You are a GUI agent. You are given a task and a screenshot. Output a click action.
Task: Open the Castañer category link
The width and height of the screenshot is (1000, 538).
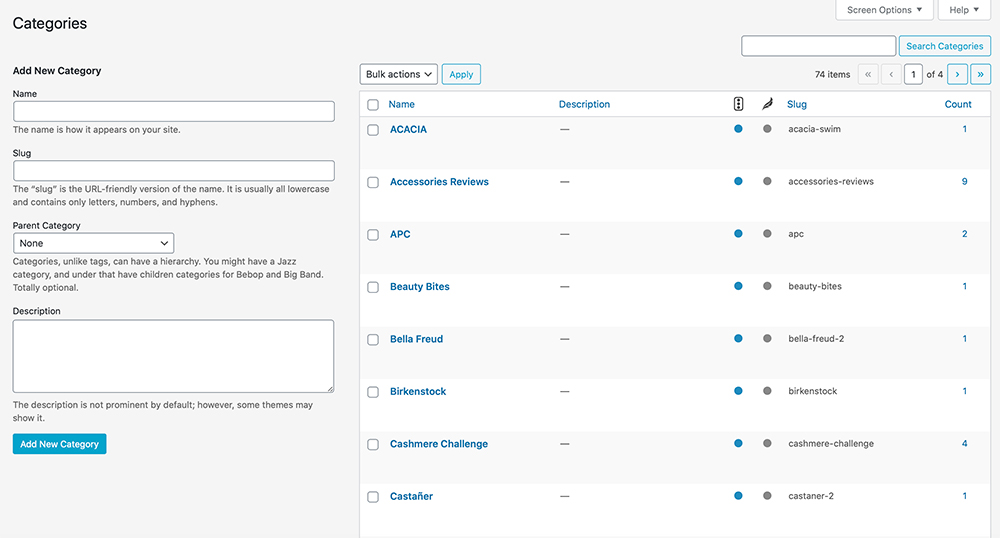click(411, 496)
